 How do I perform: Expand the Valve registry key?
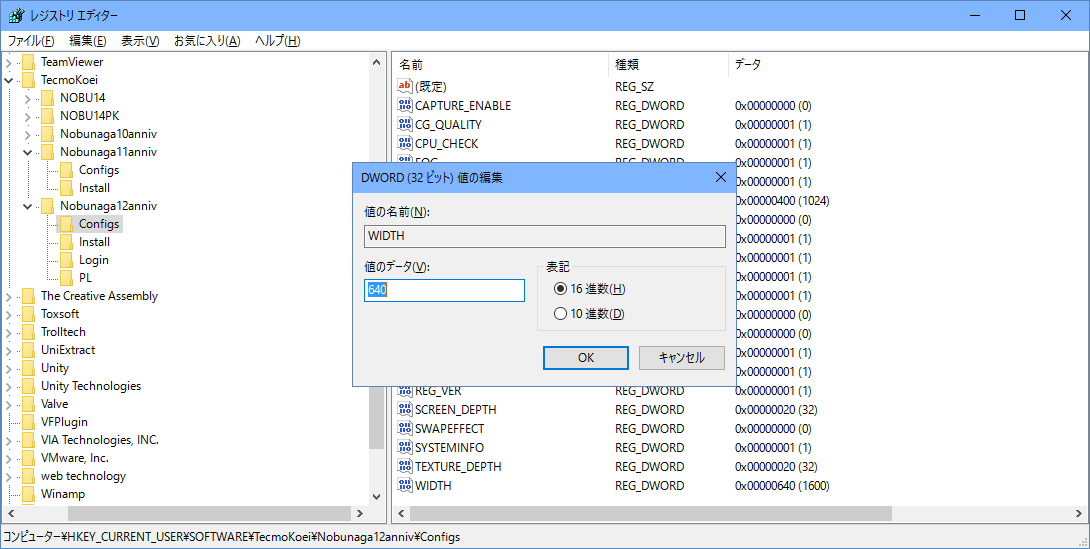[9, 404]
